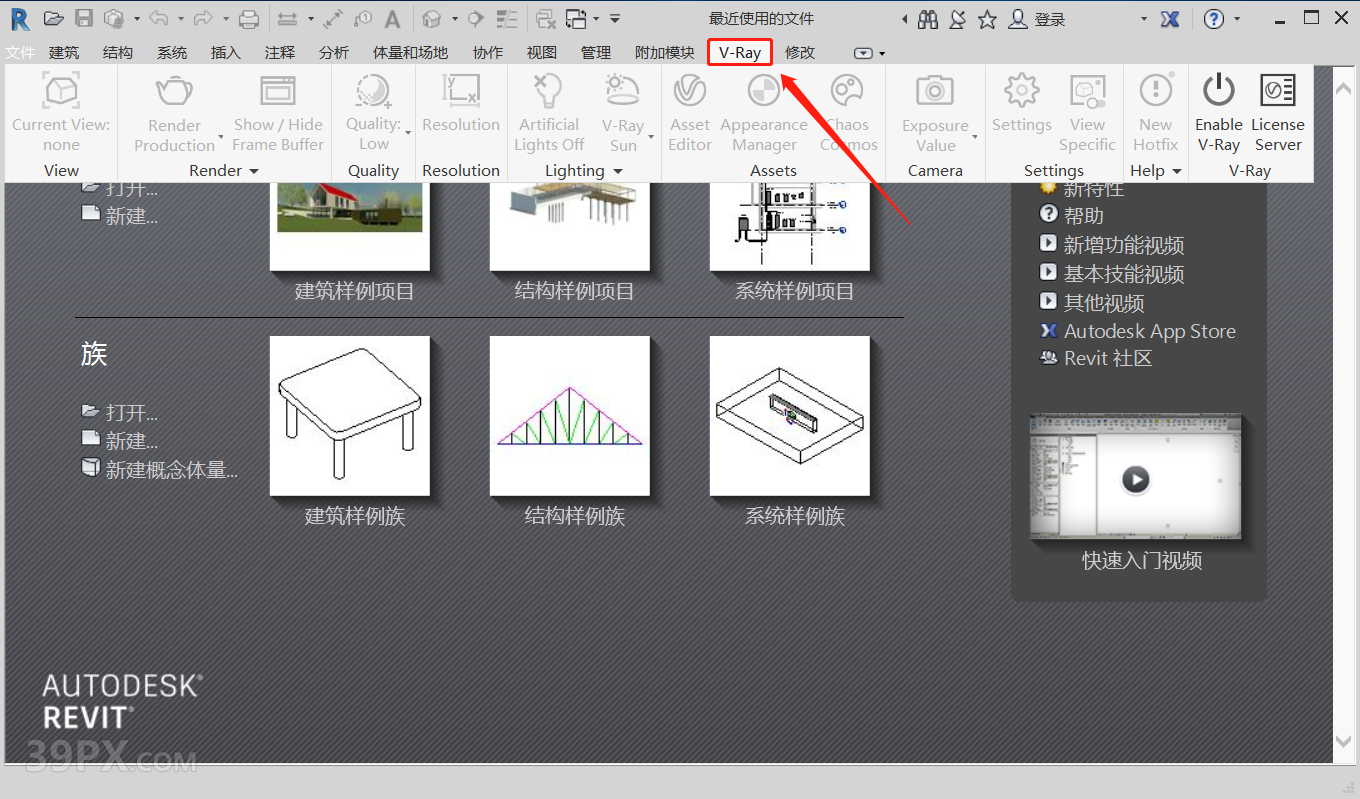Open the 建筑样例族 thumbnail
1360x799 pixels.
point(350,416)
